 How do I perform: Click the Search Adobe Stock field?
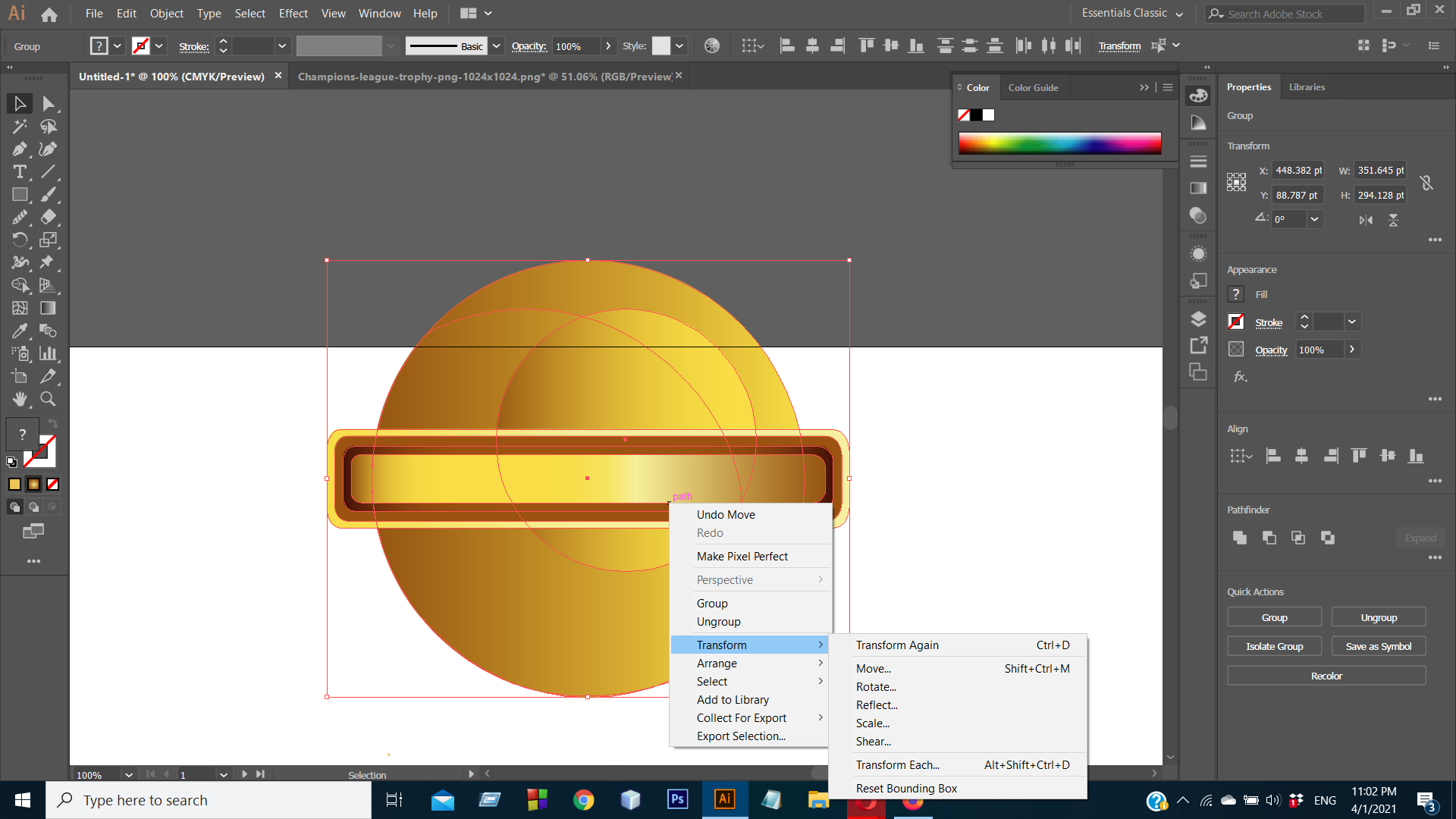click(x=1285, y=14)
